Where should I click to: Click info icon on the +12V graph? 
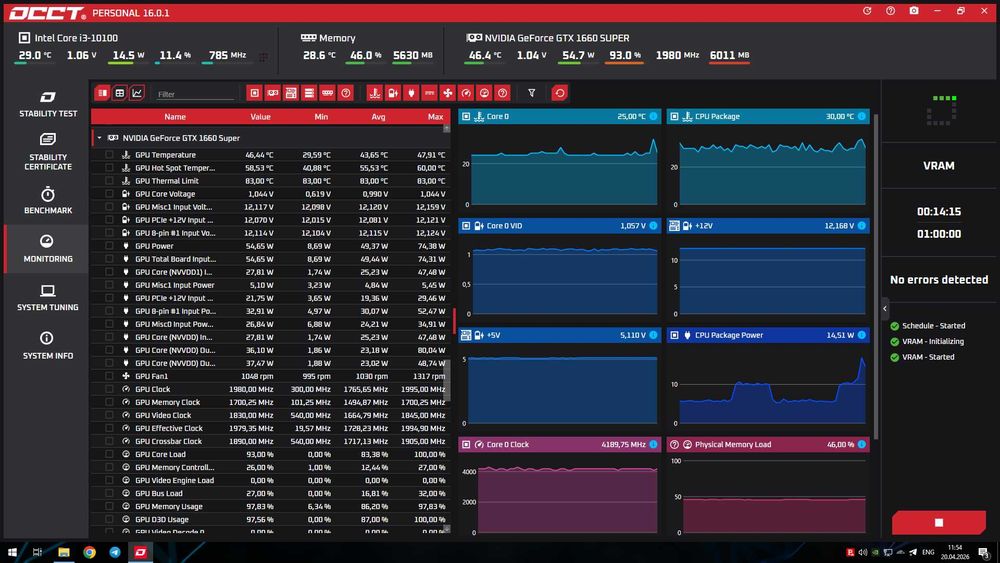click(x=862, y=226)
